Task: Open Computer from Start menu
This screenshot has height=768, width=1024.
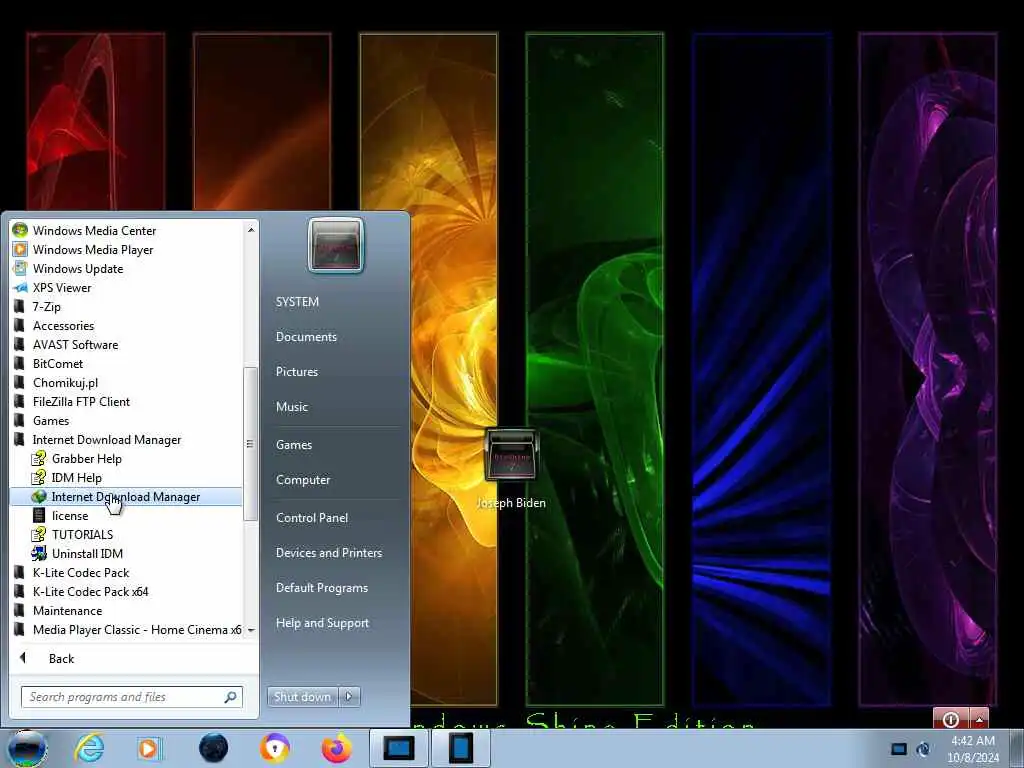Action: (303, 480)
